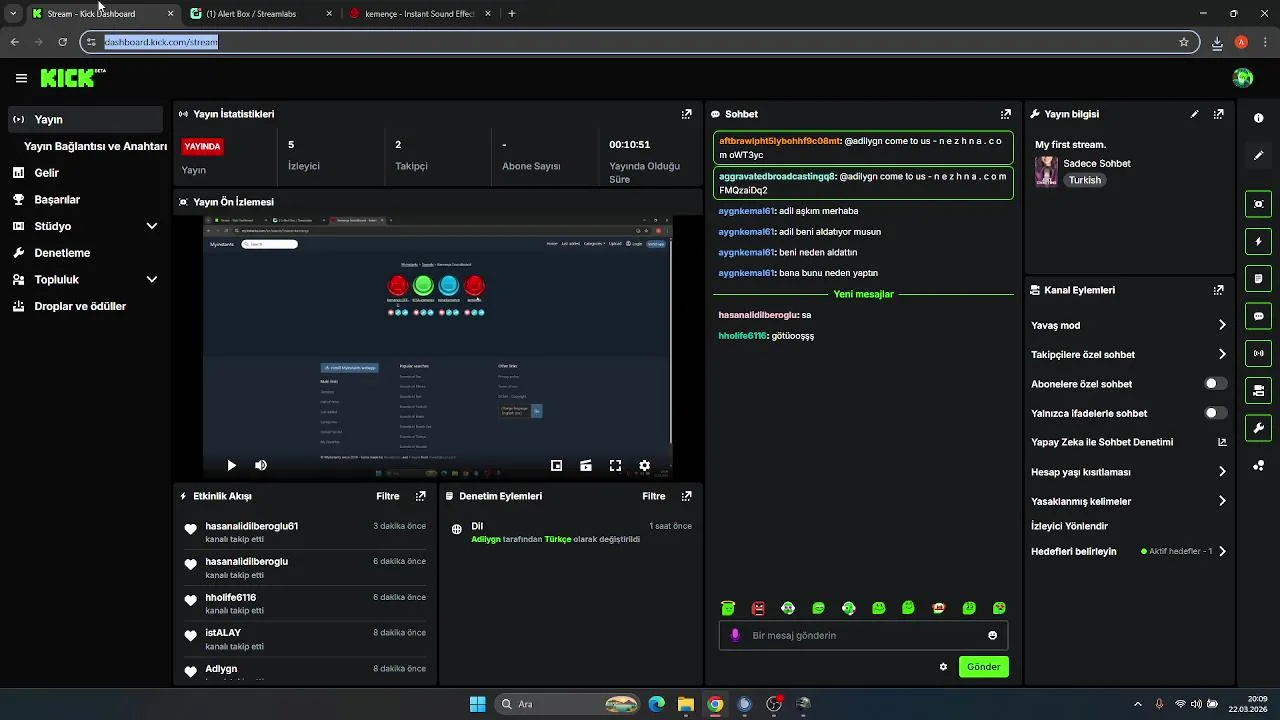Click the broadcast signal widget icon
Viewport: 1280px width, 720px height.
(1258, 353)
